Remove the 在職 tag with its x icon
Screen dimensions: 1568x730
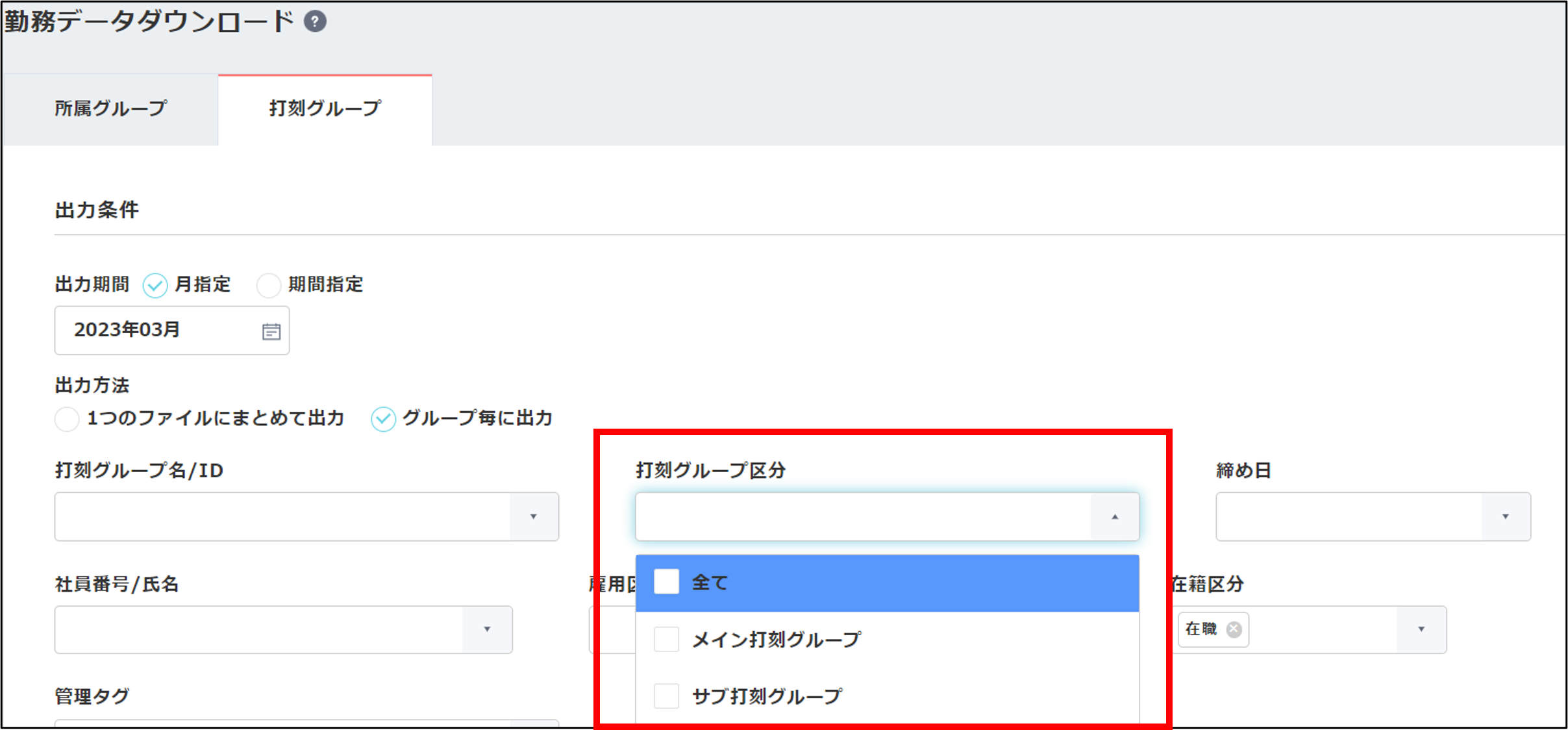click(1234, 629)
